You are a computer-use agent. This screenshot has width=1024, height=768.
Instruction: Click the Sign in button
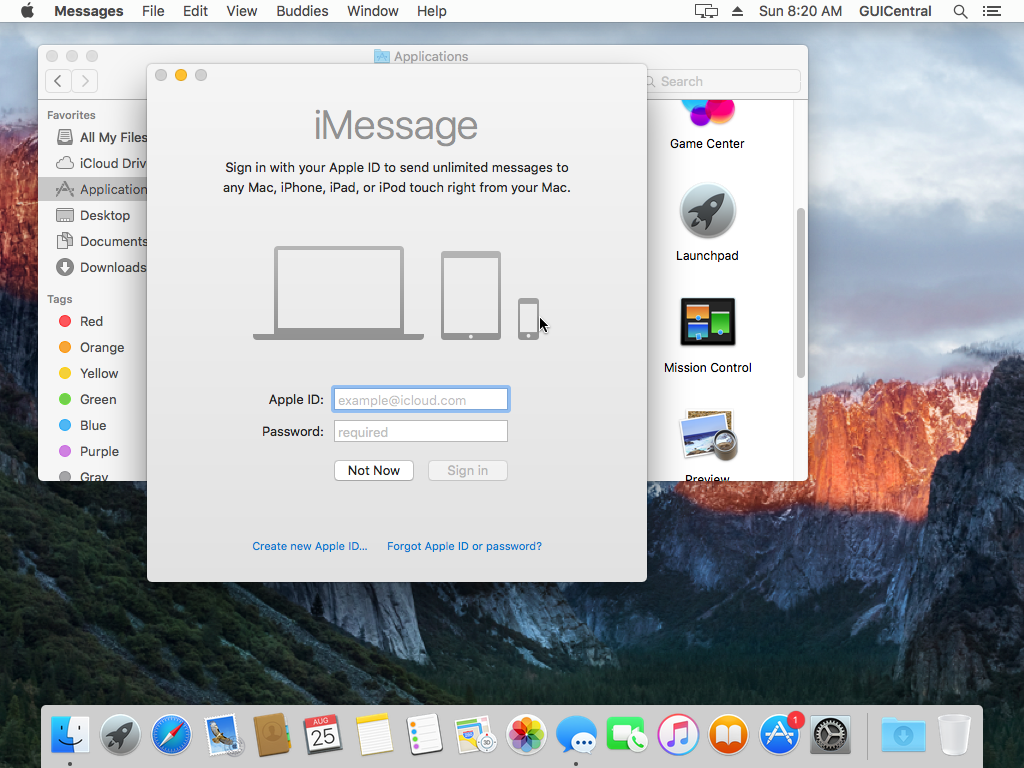coord(468,470)
